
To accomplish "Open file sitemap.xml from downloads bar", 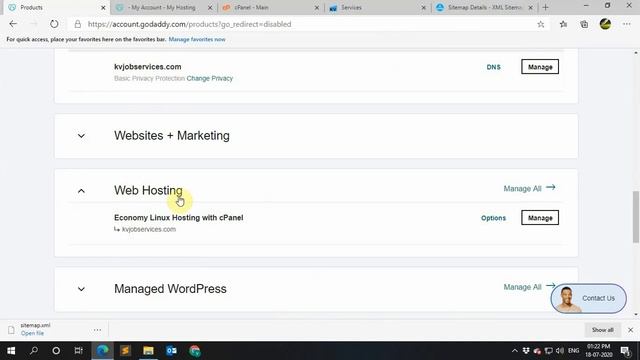I will coord(32,333).
